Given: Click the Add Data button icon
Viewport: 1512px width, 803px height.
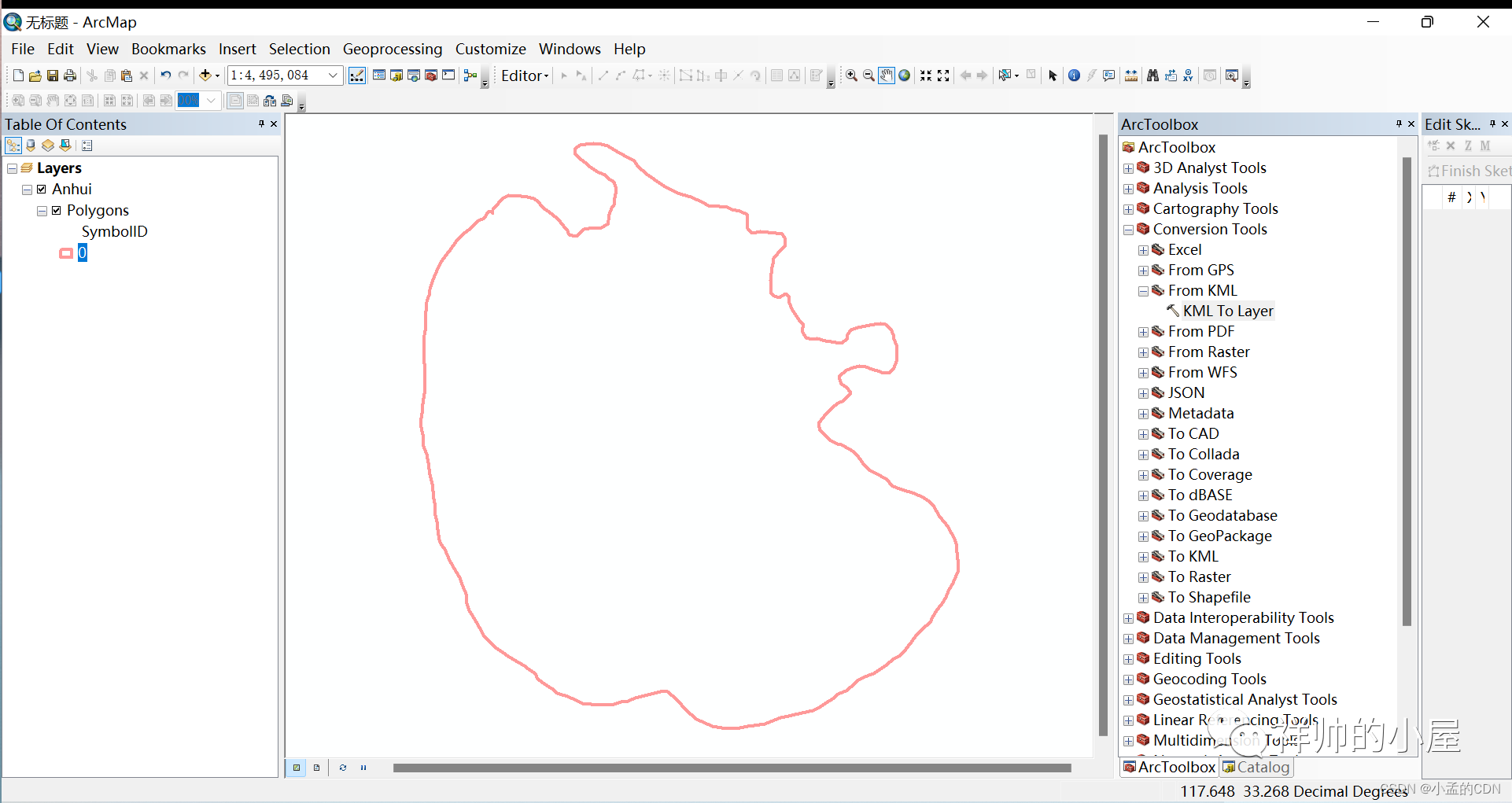Looking at the screenshot, I should 205,76.
